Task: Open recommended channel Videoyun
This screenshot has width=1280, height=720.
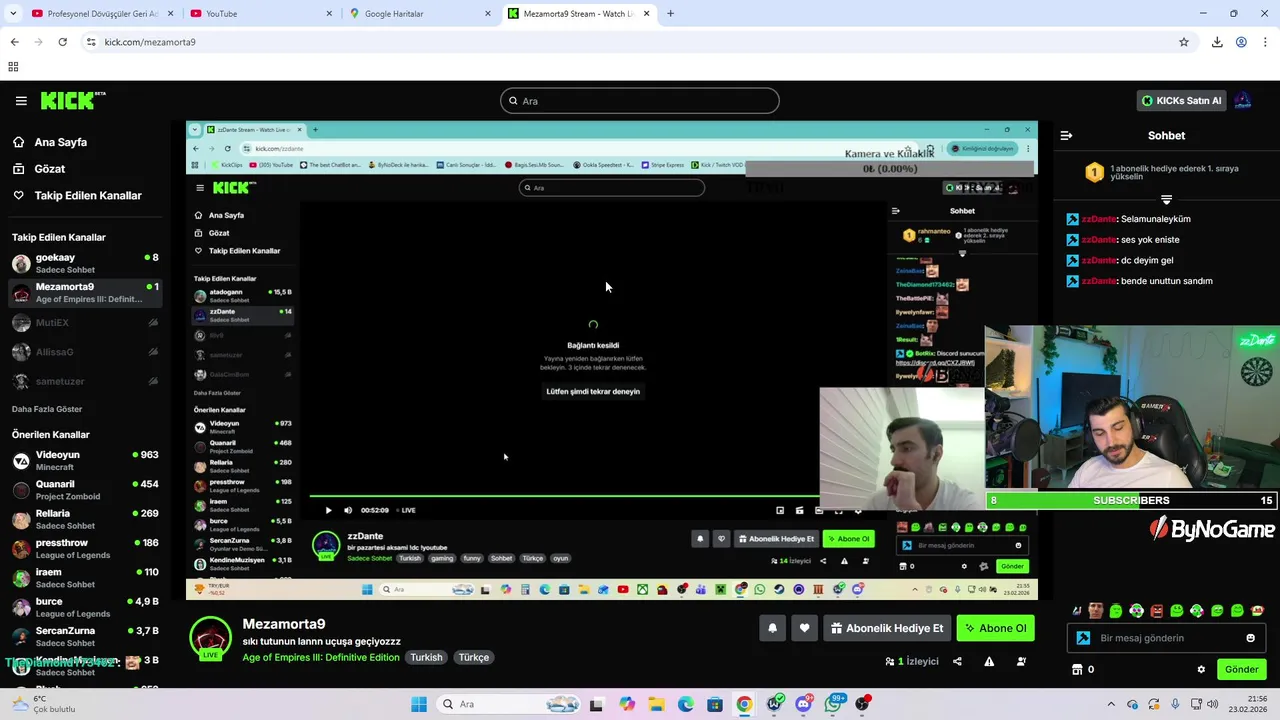Action: pyautogui.click(x=85, y=460)
